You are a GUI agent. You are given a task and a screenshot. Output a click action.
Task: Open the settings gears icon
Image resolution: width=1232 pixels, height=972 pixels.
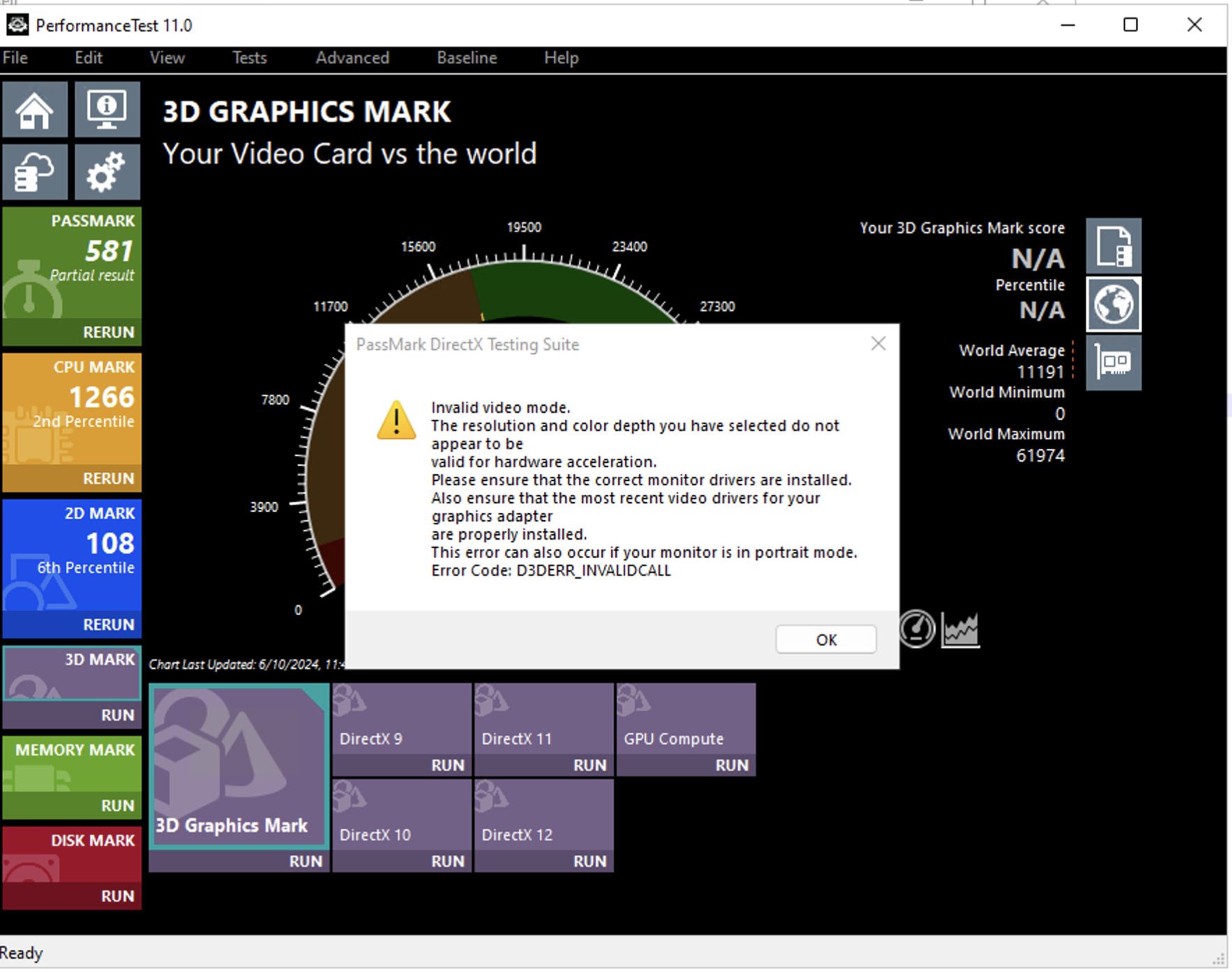point(107,172)
